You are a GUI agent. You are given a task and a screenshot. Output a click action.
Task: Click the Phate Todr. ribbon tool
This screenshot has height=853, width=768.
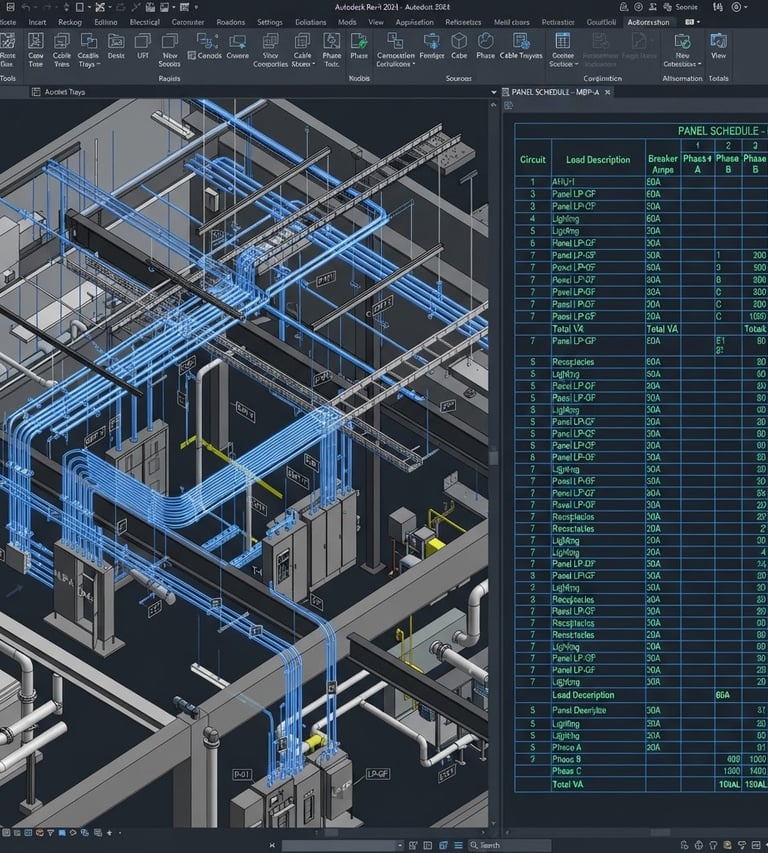pos(332,50)
